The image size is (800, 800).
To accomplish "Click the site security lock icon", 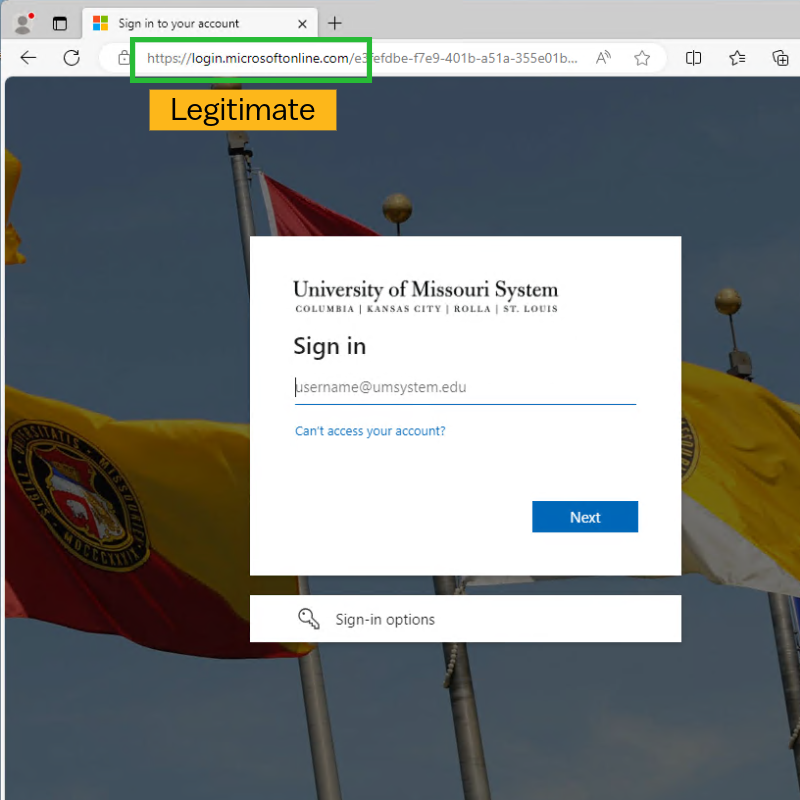I will (x=124, y=58).
